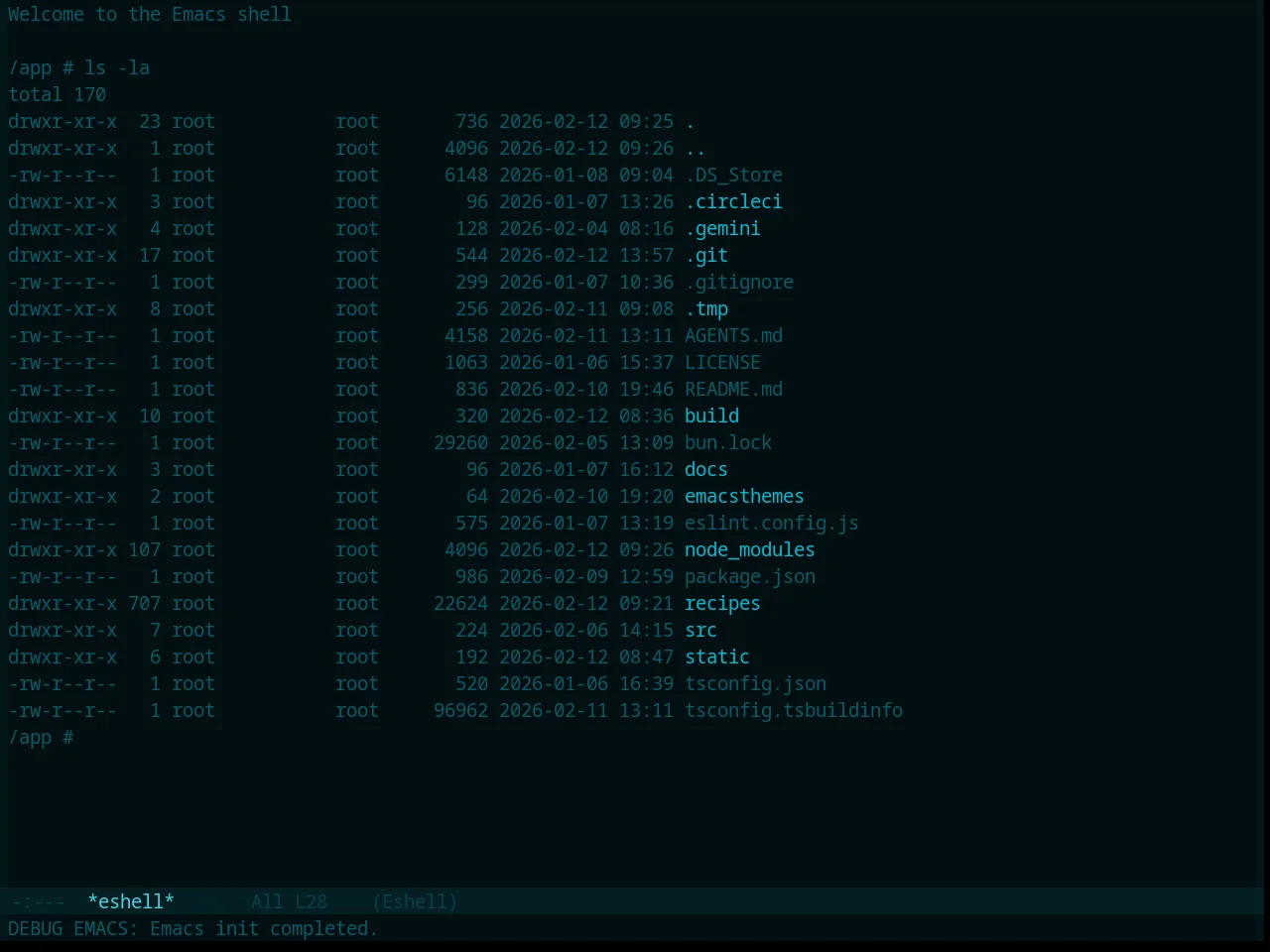
Task: Select the package.json file name
Action: 750,576
